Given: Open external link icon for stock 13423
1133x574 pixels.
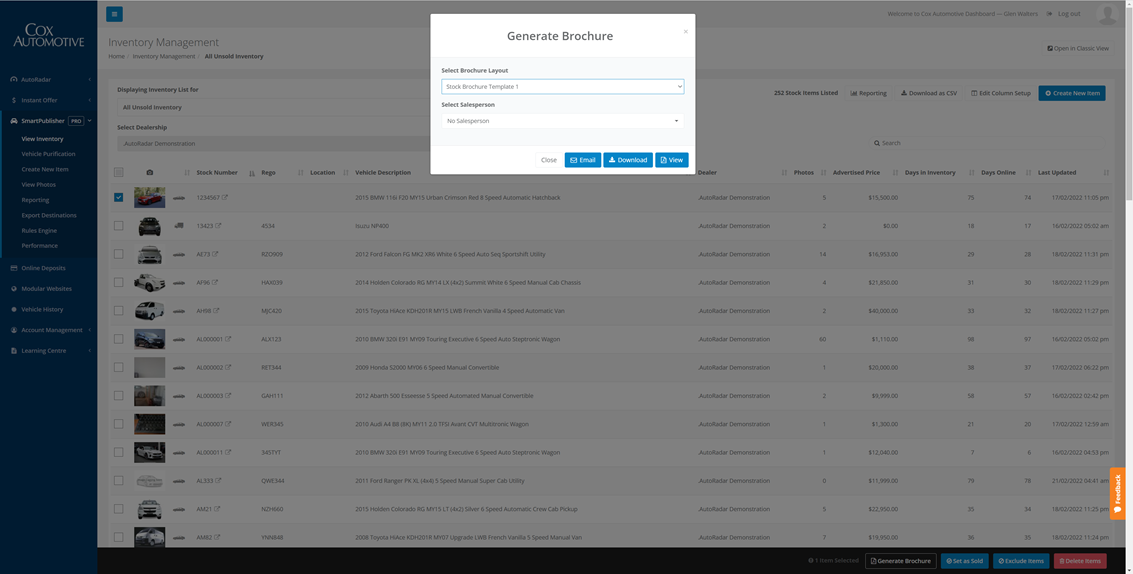Looking at the screenshot, I should [218, 226].
